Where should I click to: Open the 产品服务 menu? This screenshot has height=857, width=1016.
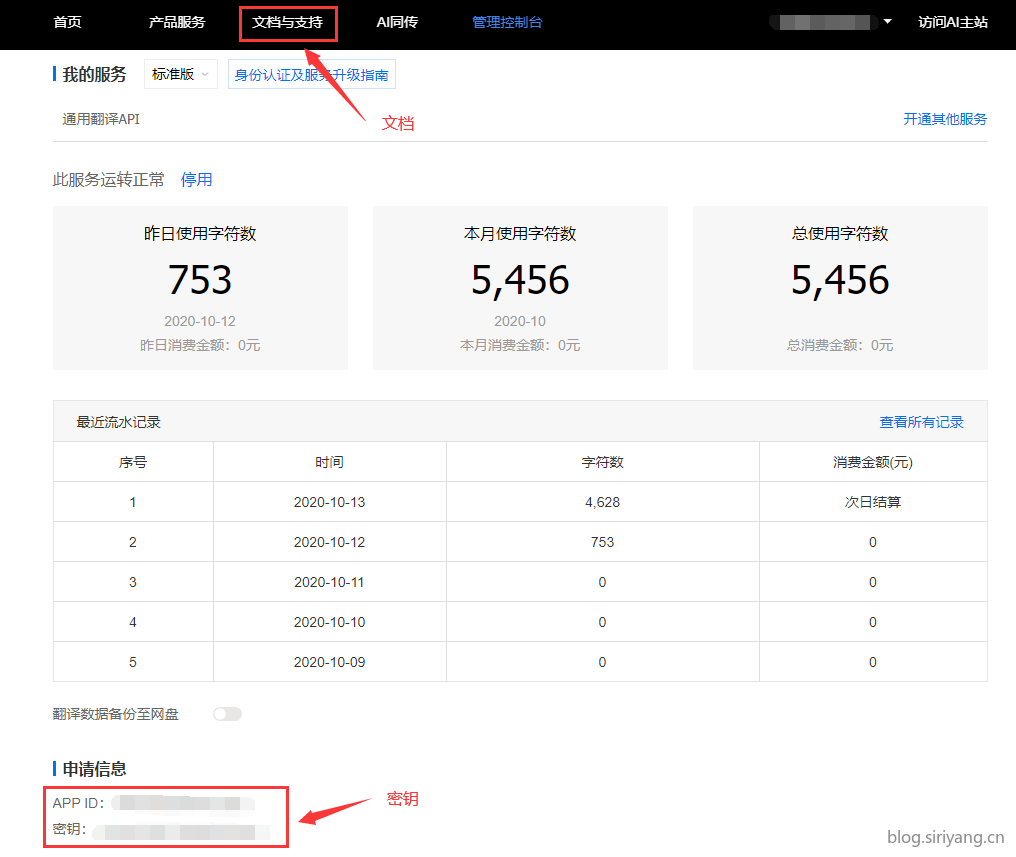tap(177, 22)
